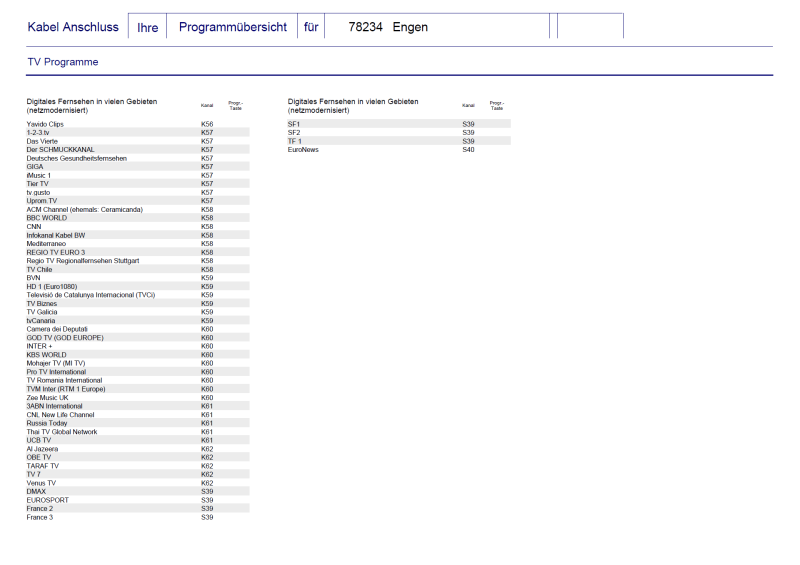Select 'TVM Inter (RTM 1 Europe)'
The height and width of the screenshot is (565, 800).
tap(138, 389)
